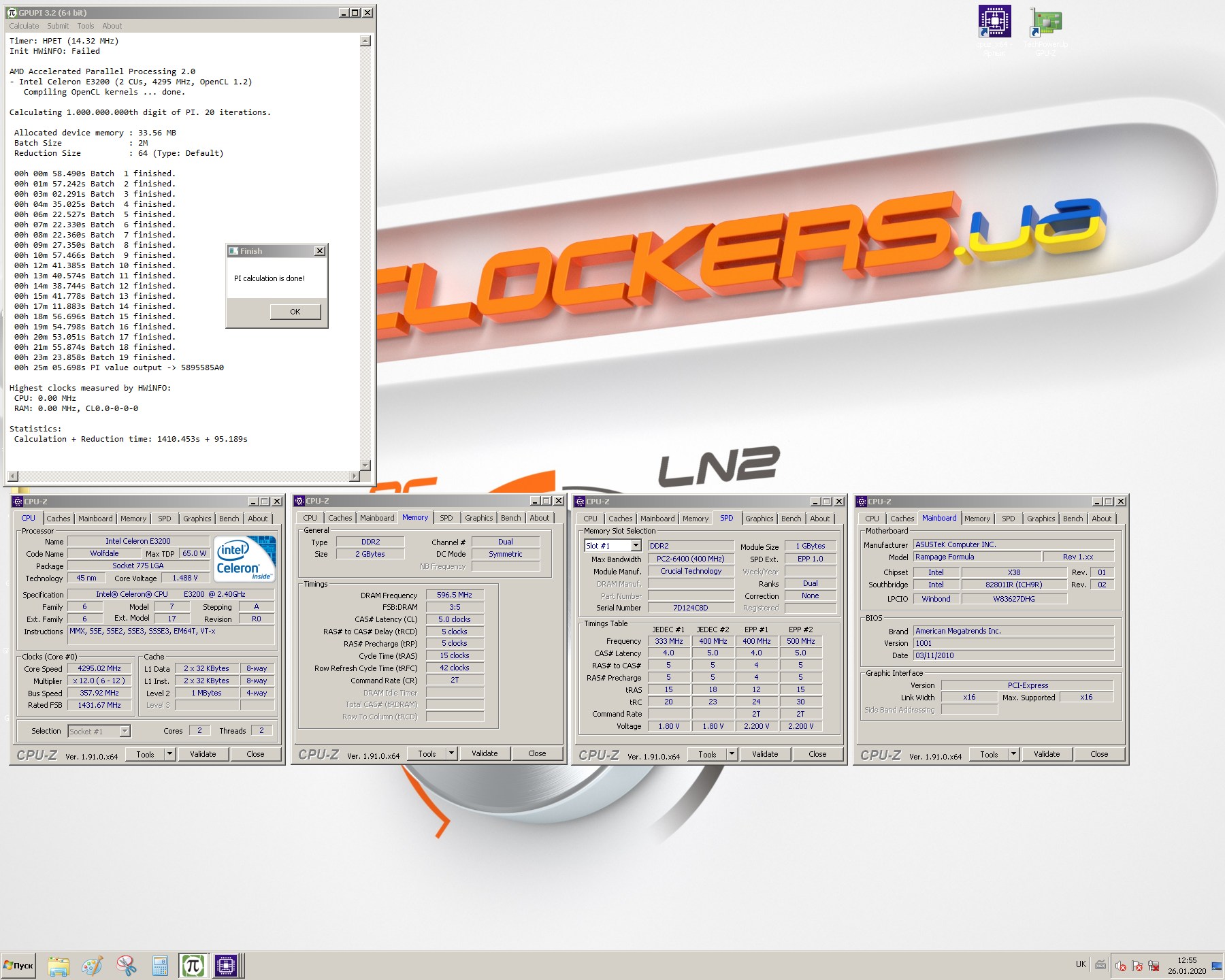The height and width of the screenshot is (980, 1225).
Task: Open the Start (Пуск) menu button
Action: tap(18, 966)
